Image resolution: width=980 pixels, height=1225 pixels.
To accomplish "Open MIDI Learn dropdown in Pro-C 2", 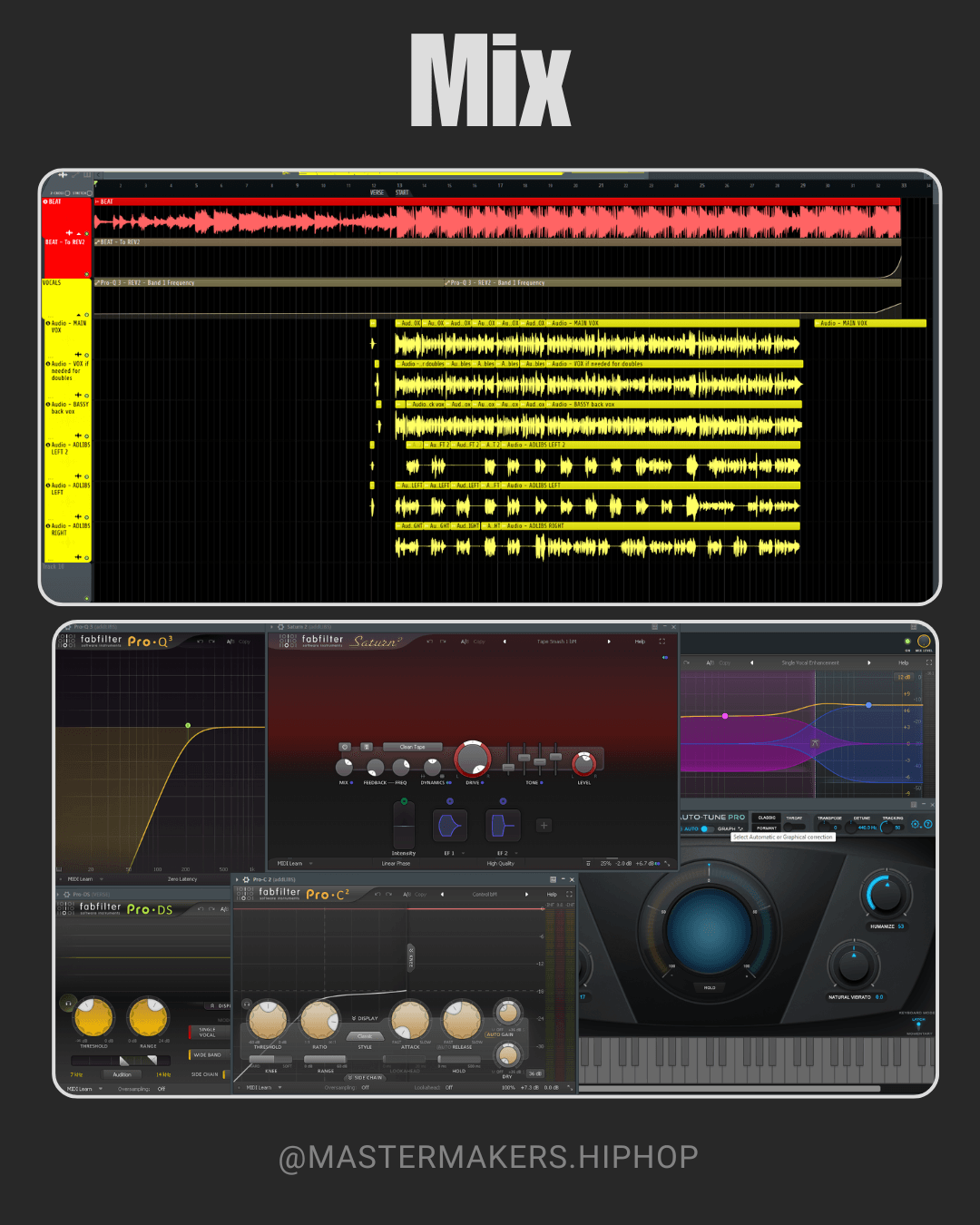I will click(x=264, y=1087).
